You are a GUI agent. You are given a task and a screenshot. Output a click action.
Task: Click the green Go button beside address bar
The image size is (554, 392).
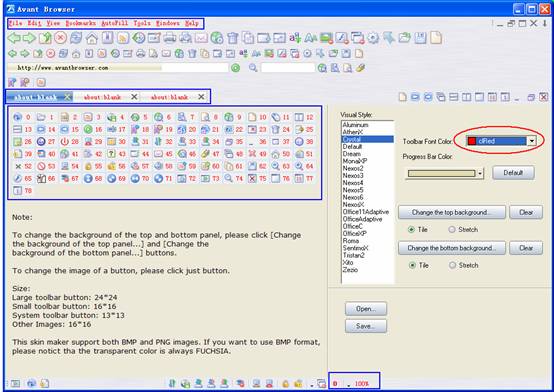pyautogui.click(x=235, y=68)
